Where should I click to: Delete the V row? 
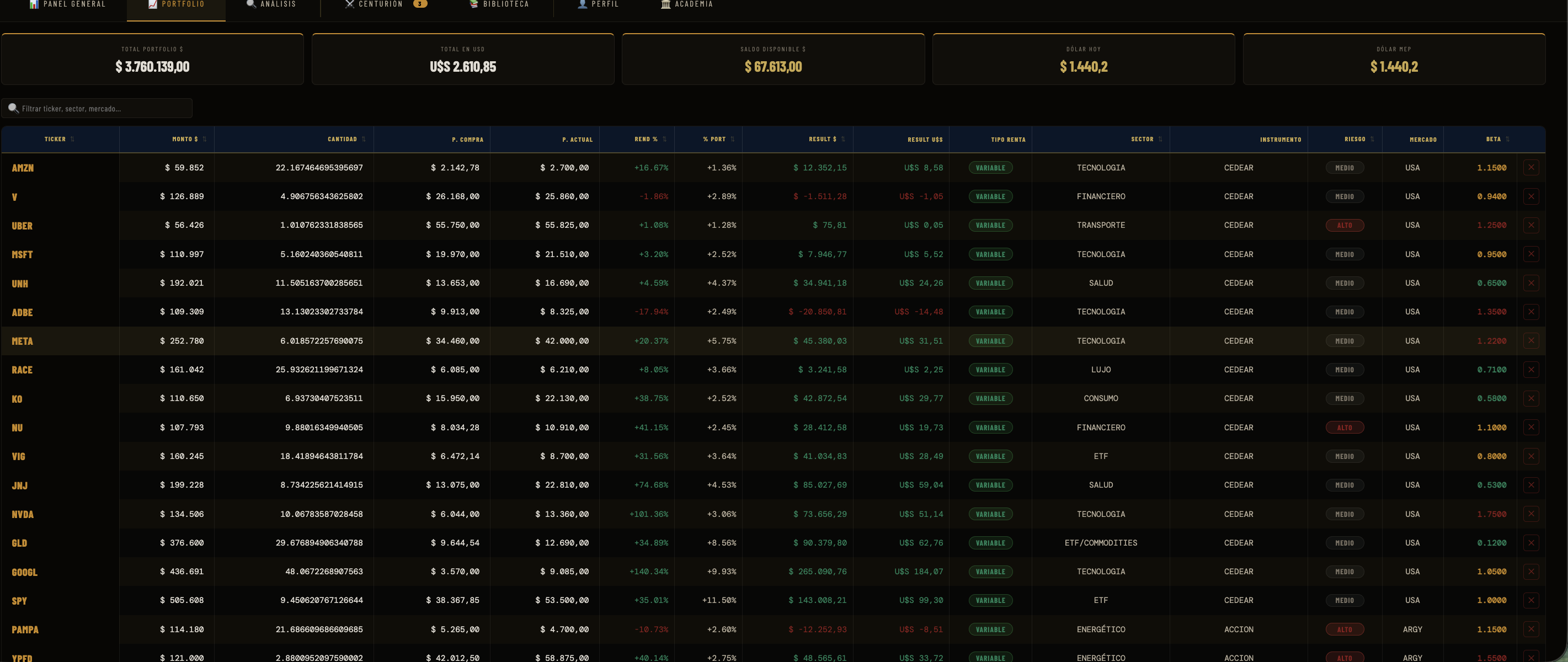coord(1531,196)
